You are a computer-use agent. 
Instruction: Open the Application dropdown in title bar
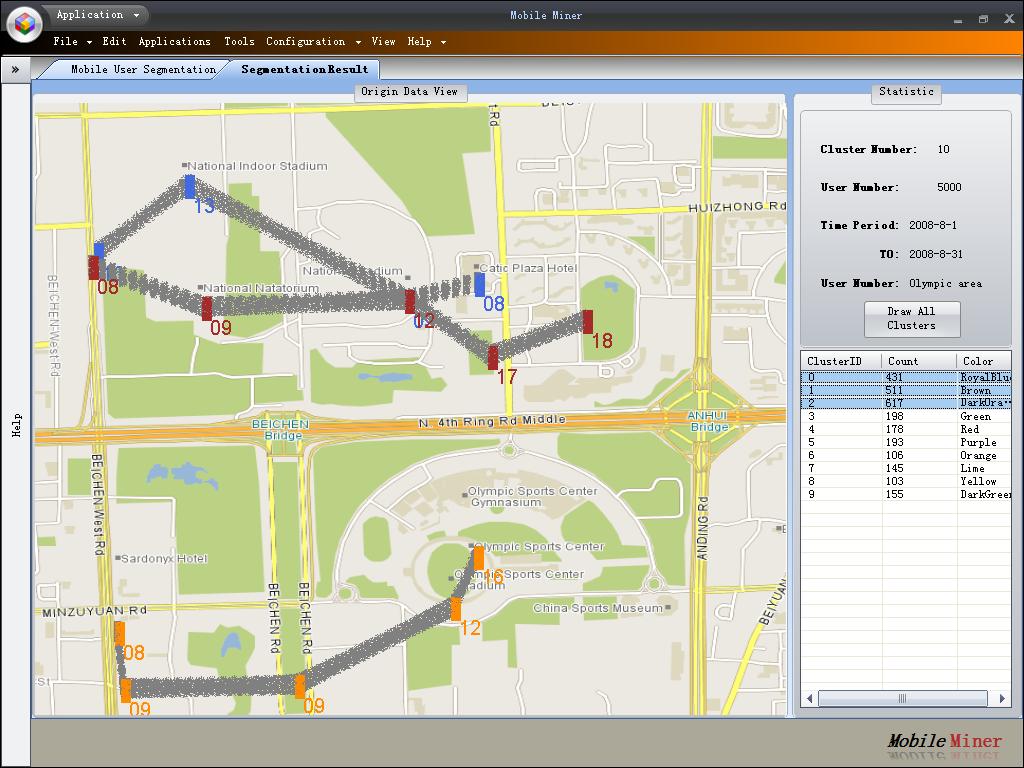coord(97,15)
